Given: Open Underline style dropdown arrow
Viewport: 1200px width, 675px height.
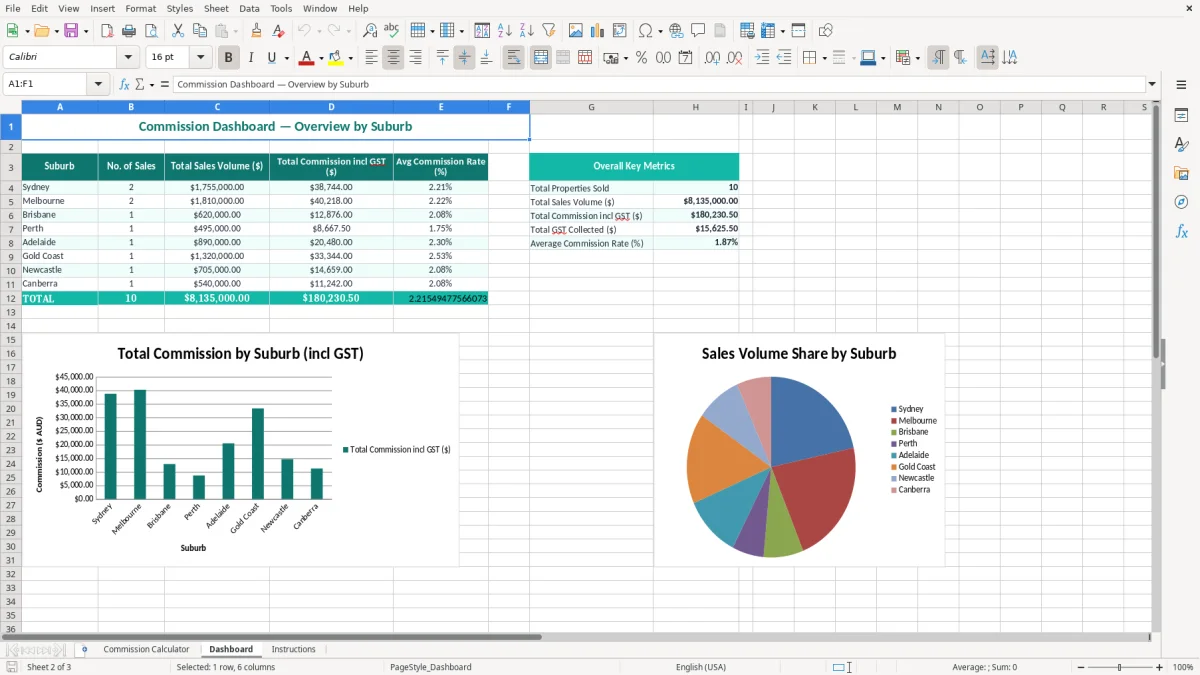Looking at the screenshot, I should click(286, 58).
